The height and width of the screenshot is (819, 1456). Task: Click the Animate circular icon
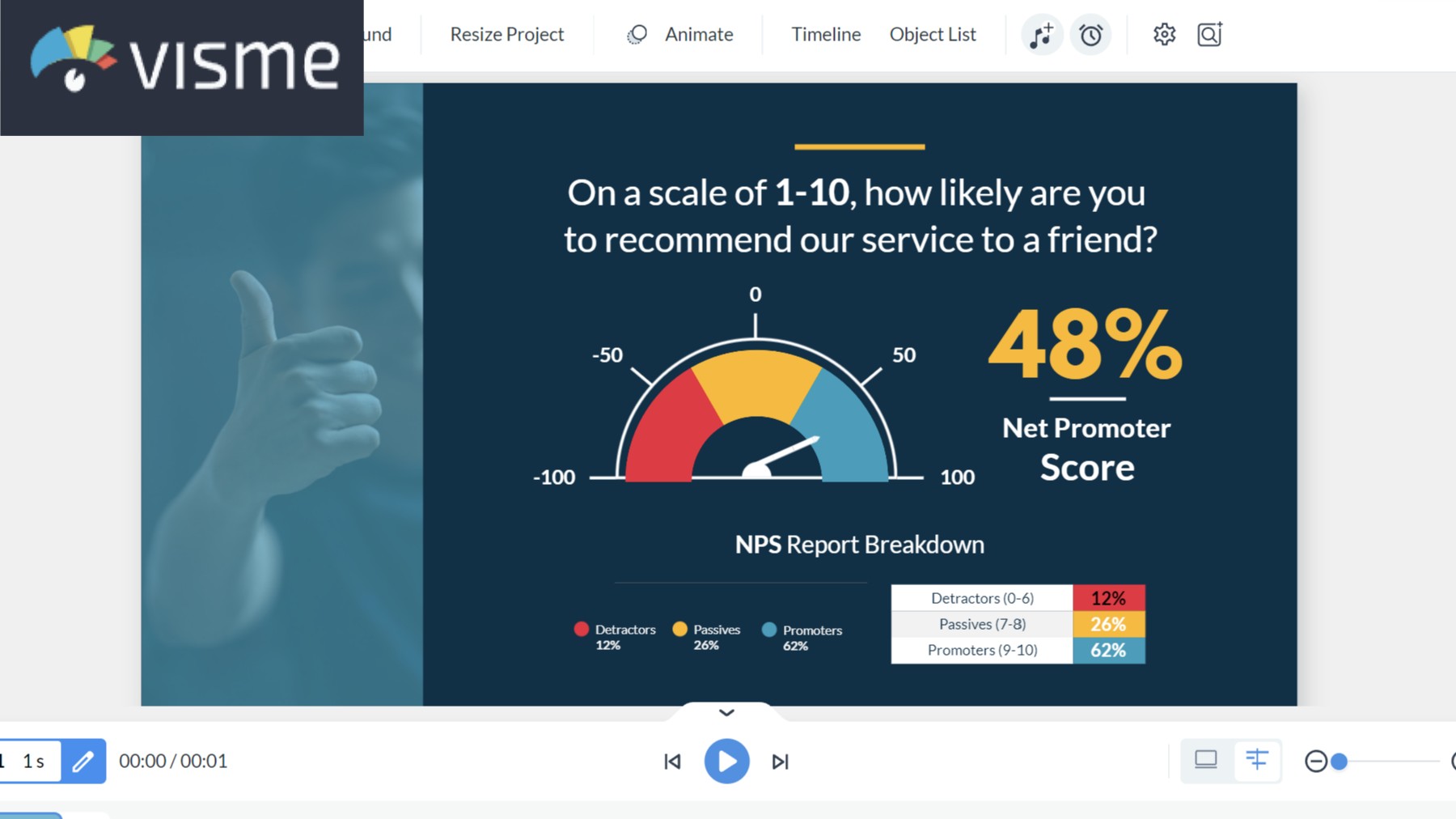(637, 34)
